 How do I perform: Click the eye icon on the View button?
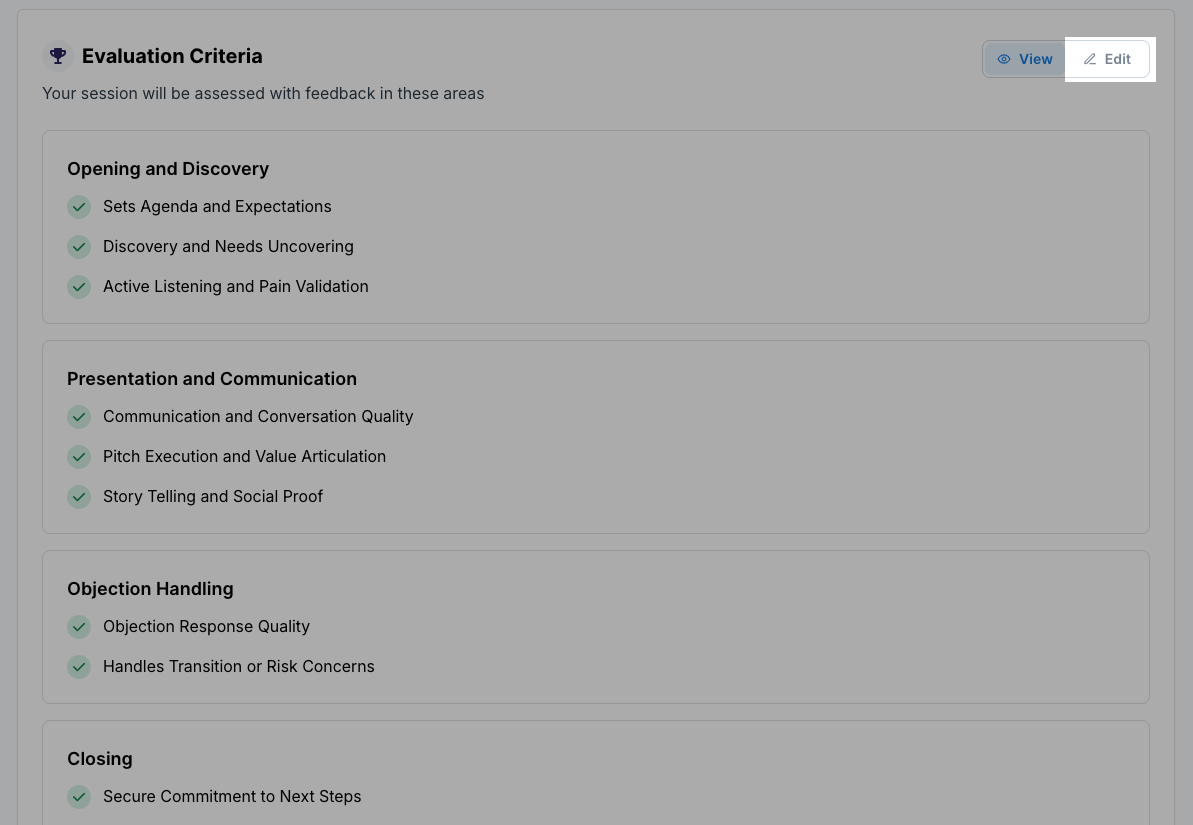[x=1004, y=59]
